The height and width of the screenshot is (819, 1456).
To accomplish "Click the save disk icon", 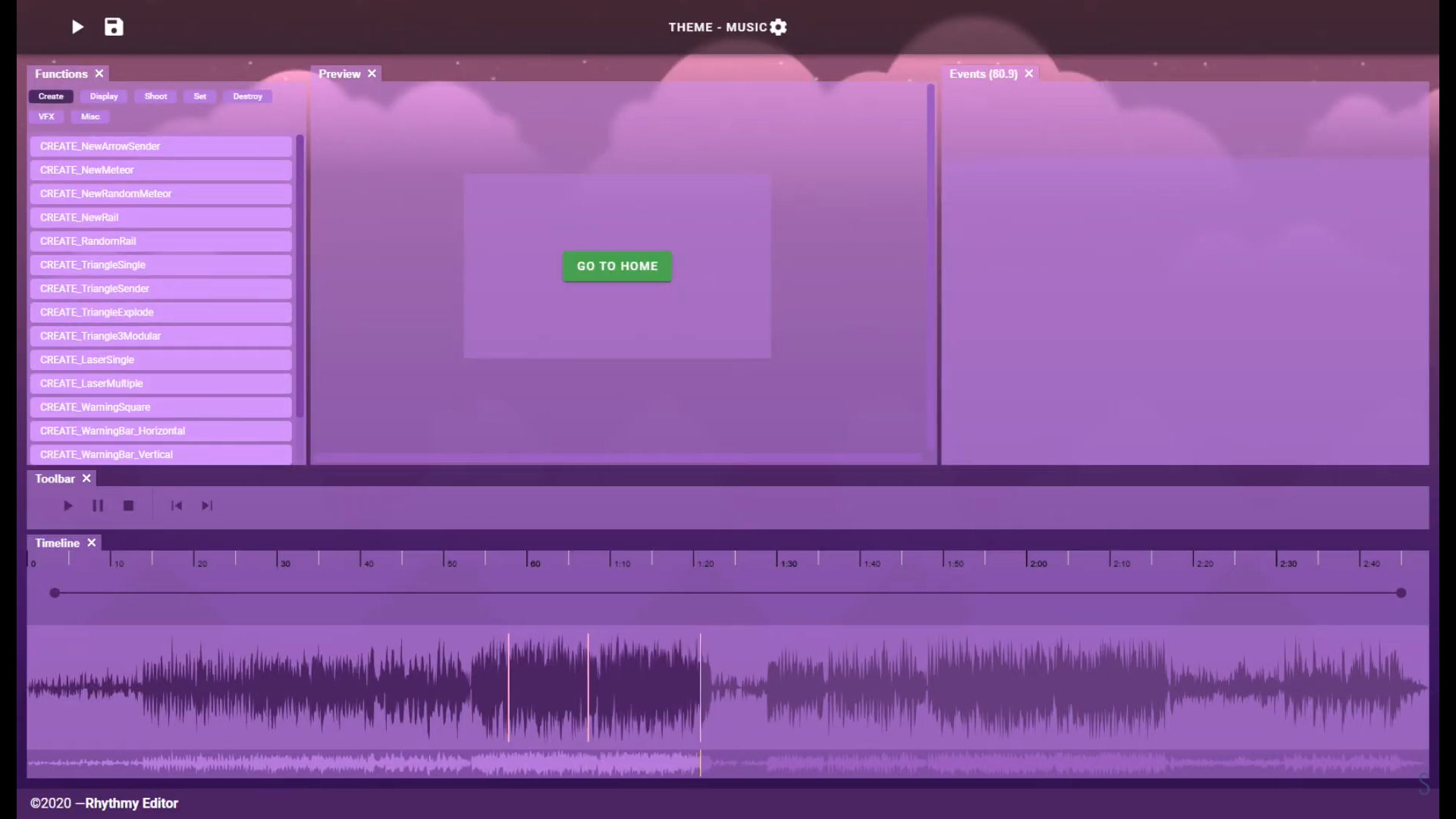I will [114, 27].
